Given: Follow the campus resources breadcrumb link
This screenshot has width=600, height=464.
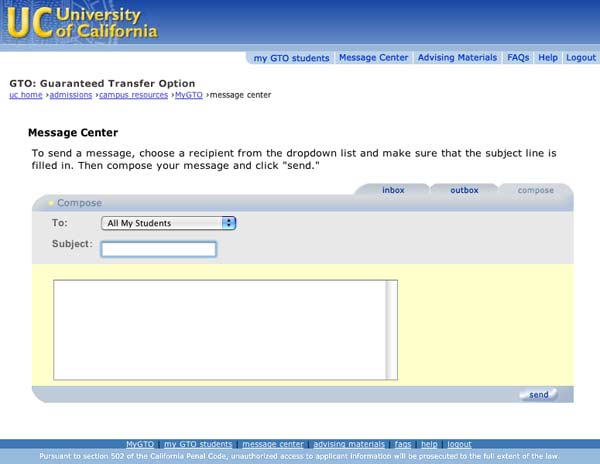Looking at the screenshot, I should 134,95.
